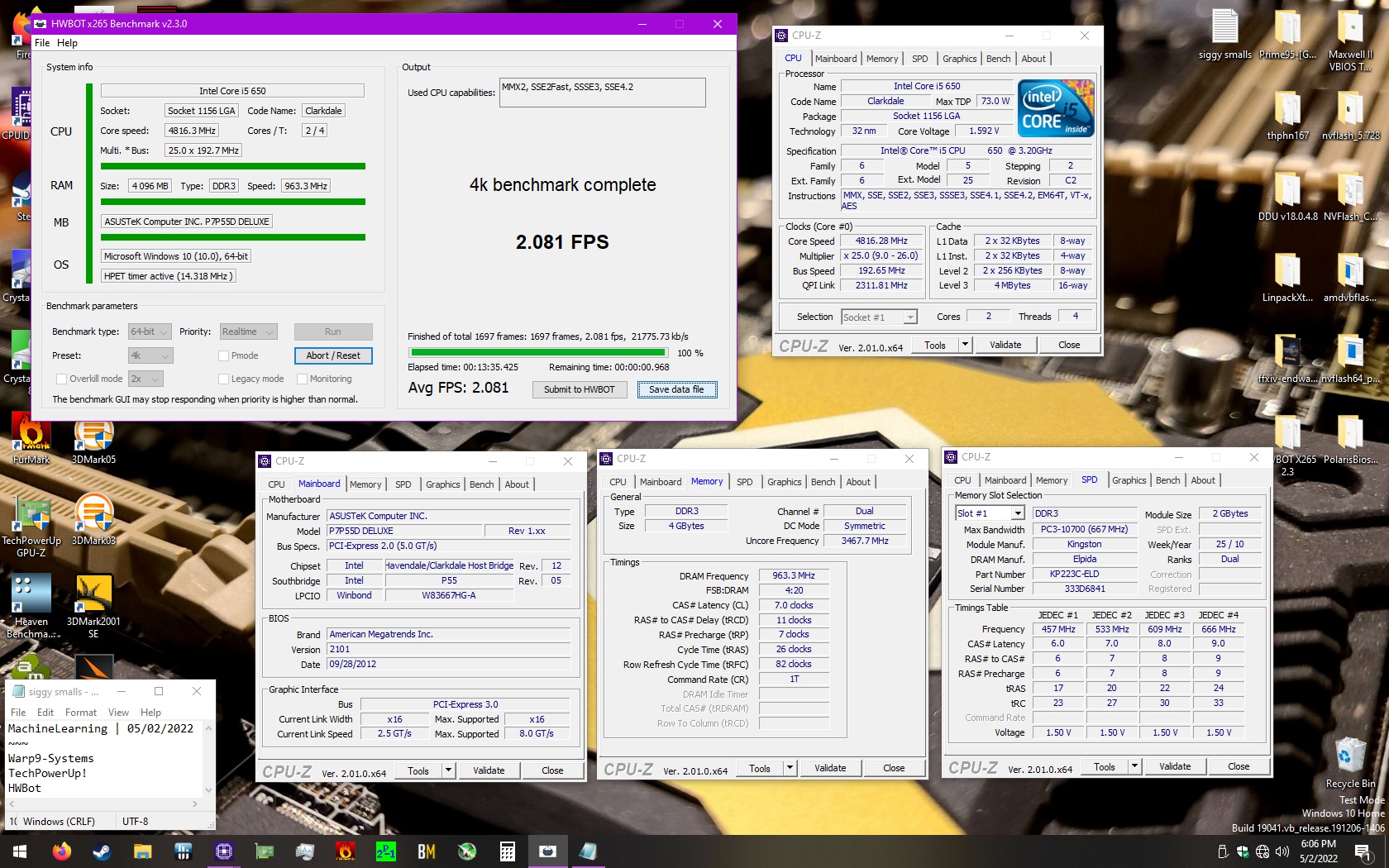Open TechPowerUp GPU-Z desktop shortcut
1389x868 pixels.
pos(31,526)
